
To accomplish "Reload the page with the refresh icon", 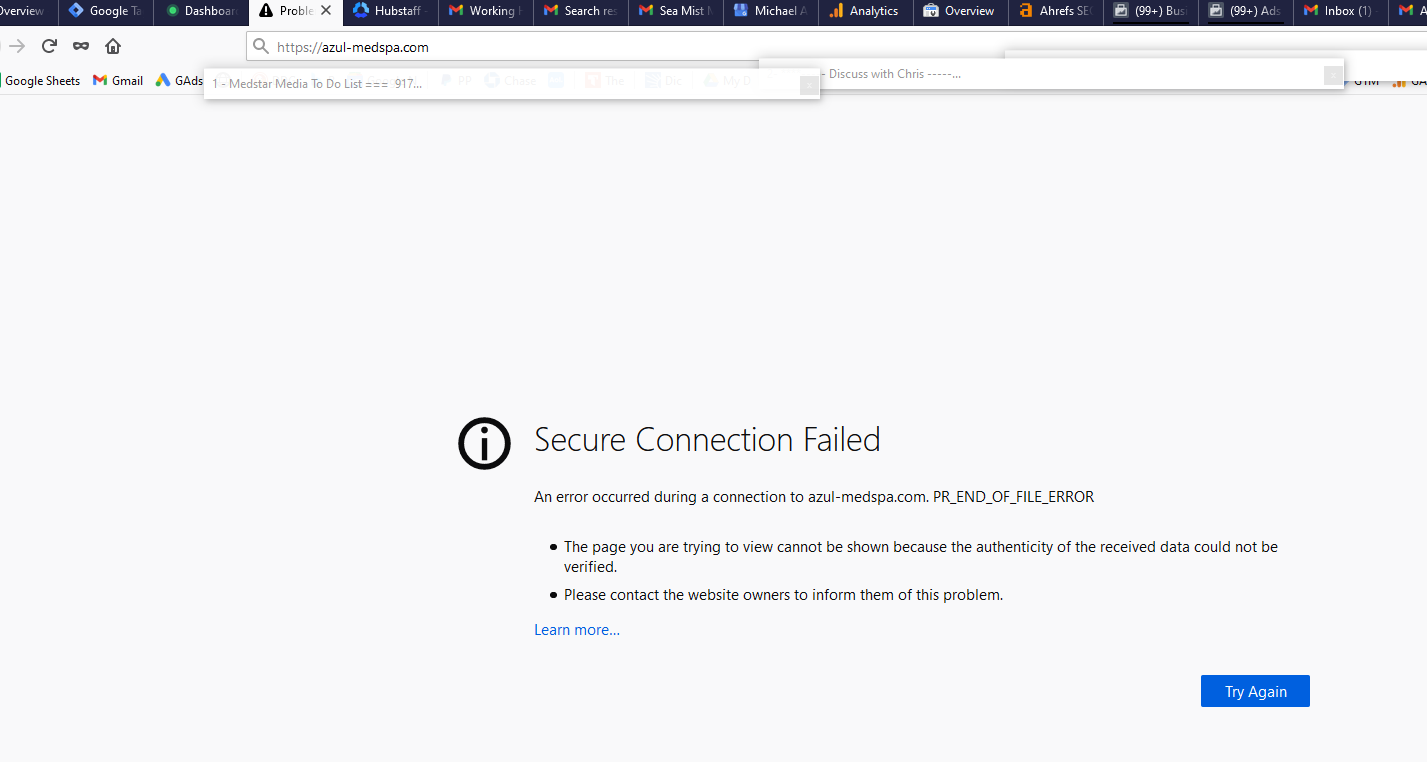I will click(49, 46).
